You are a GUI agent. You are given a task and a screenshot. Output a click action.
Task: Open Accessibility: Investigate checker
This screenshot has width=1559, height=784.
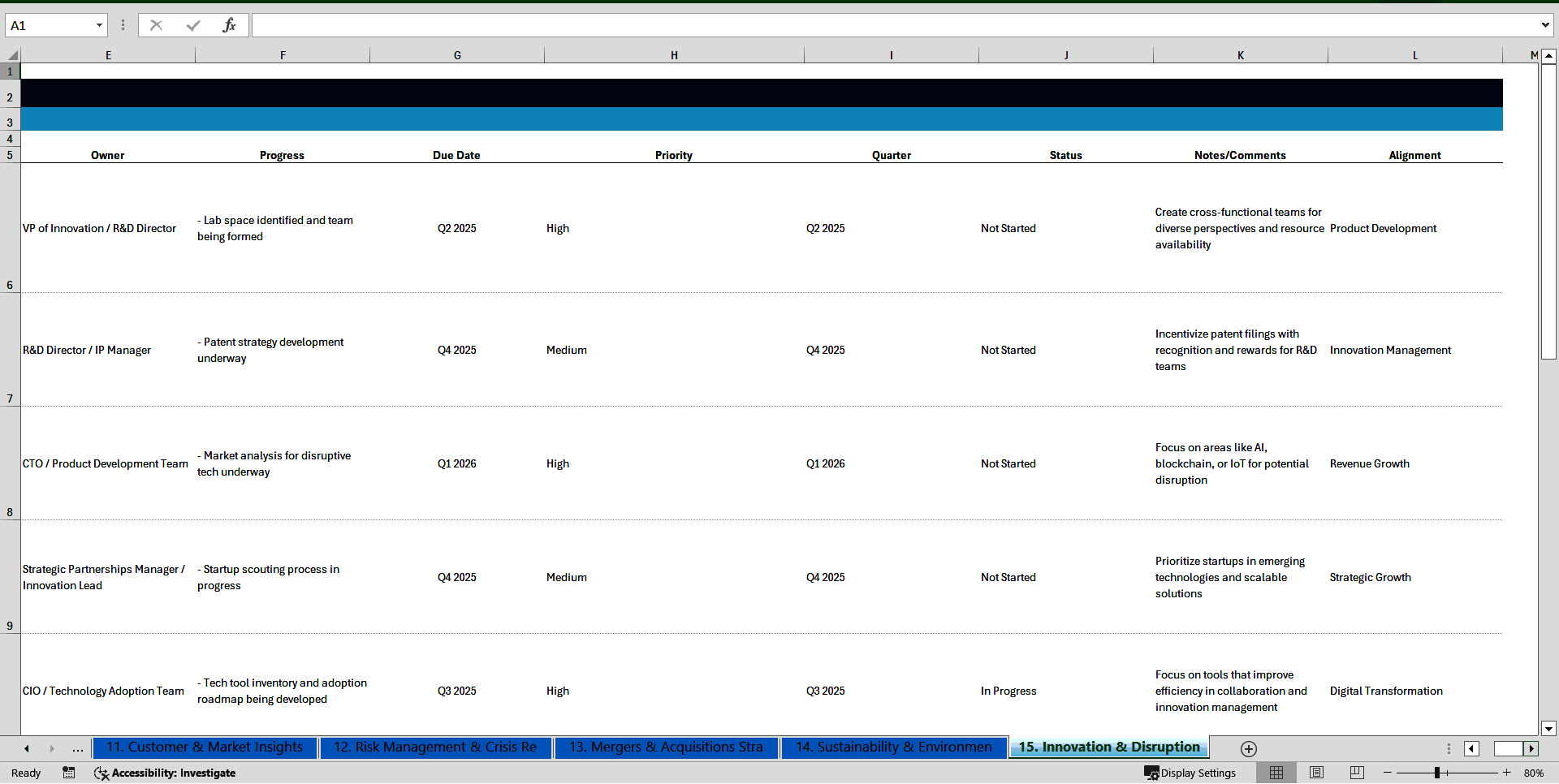pyautogui.click(x=165, y=773)
